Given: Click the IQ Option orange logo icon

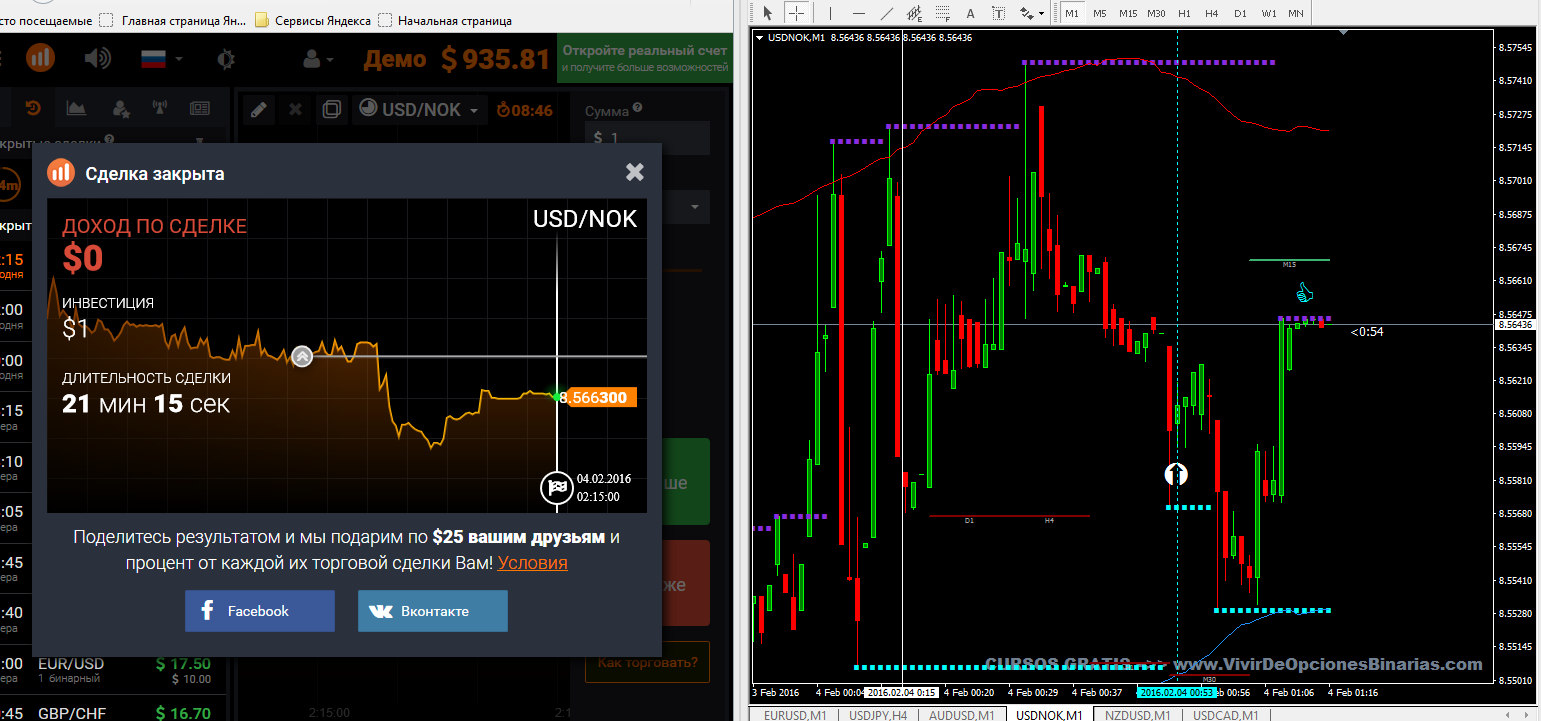Looking at the screenshot, I should 40,58.
